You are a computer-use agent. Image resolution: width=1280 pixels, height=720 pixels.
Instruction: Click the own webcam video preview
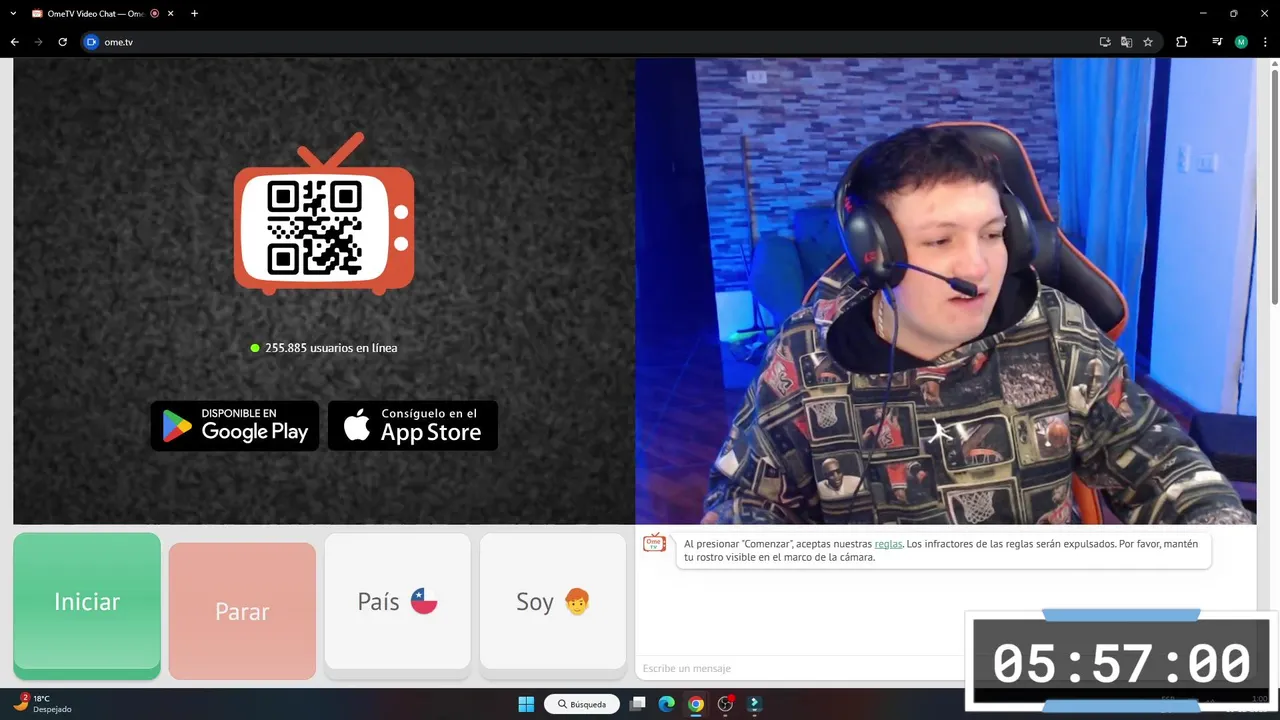(x=945, y=291)
